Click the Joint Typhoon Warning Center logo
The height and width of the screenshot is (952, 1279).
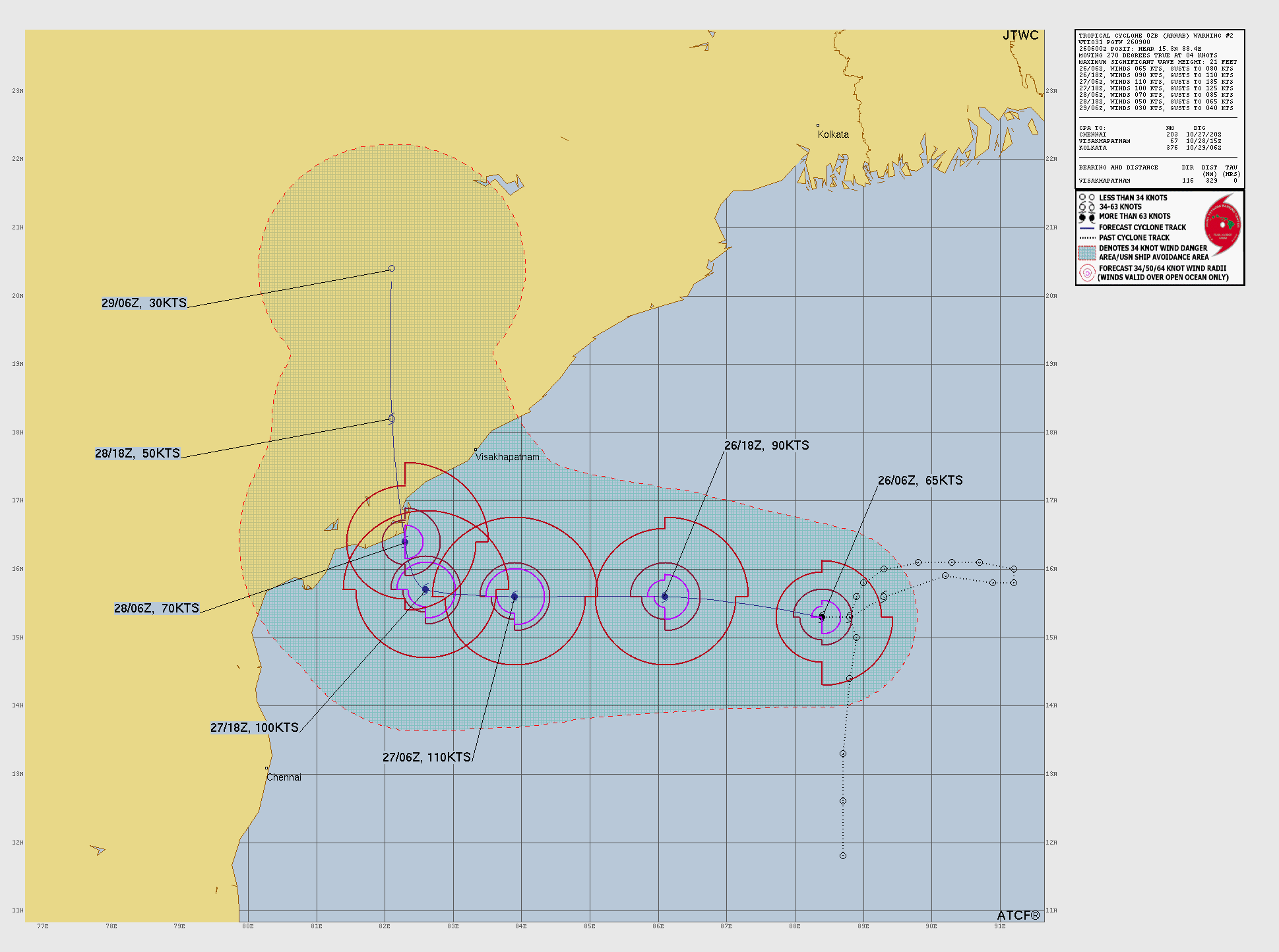tap(1223, 225)
